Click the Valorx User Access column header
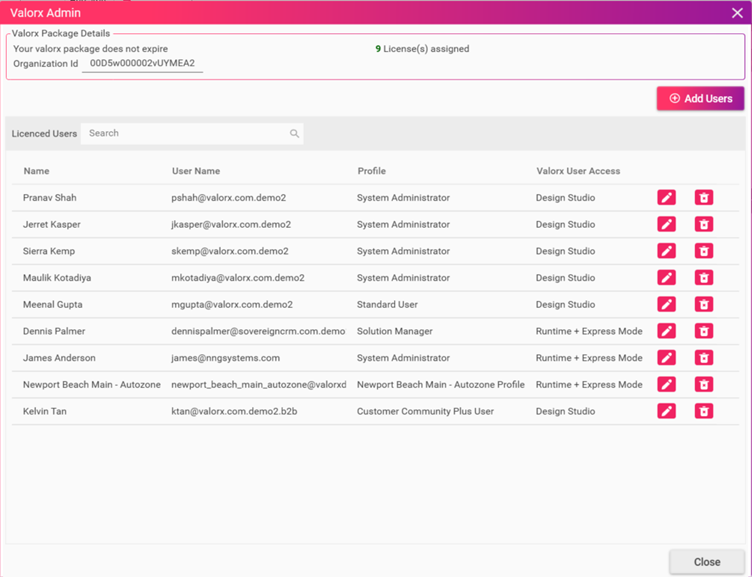This screenshot has height=577, width=752. pos(578,171)
